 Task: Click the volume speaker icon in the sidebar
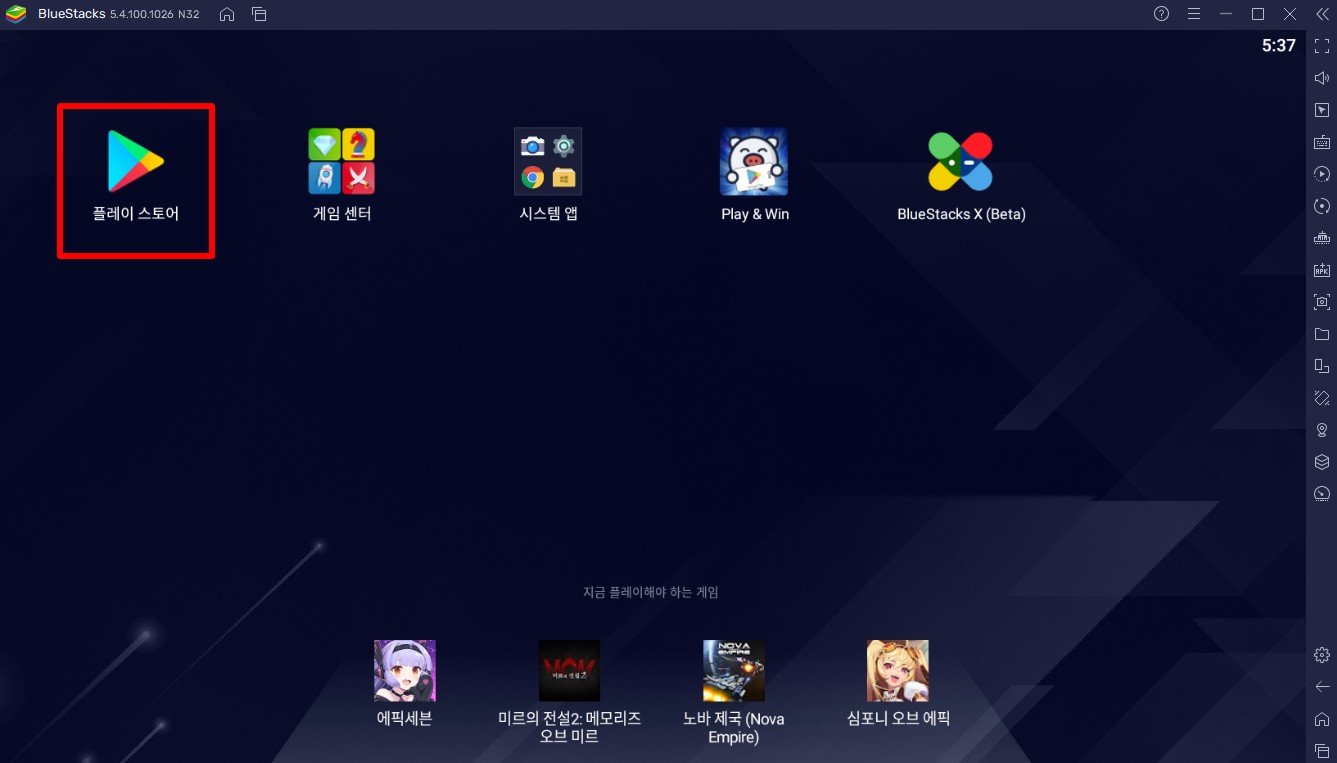pos(1322,78)
